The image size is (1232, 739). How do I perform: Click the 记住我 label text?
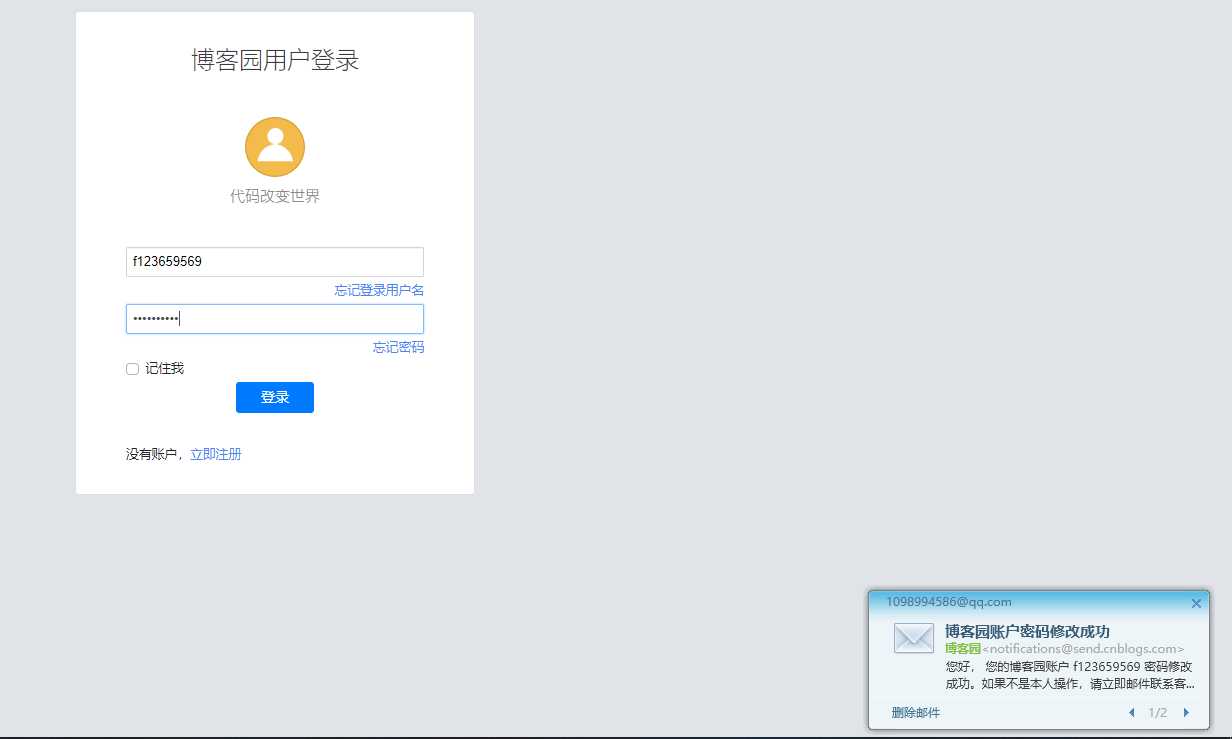(x=164, y=369)
